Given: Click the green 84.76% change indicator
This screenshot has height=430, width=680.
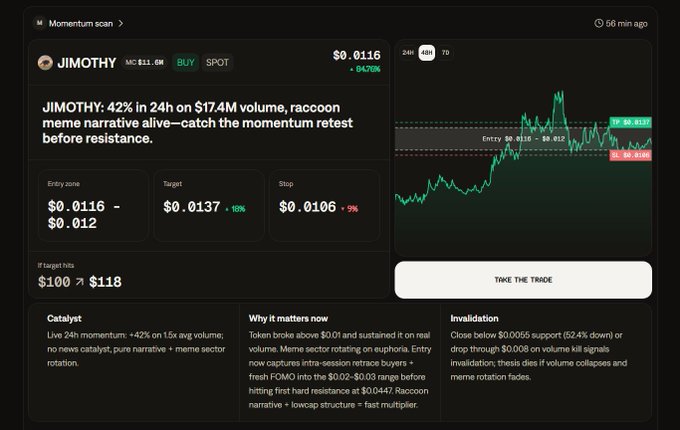Looking at the screenshot, I should [365, 69].
